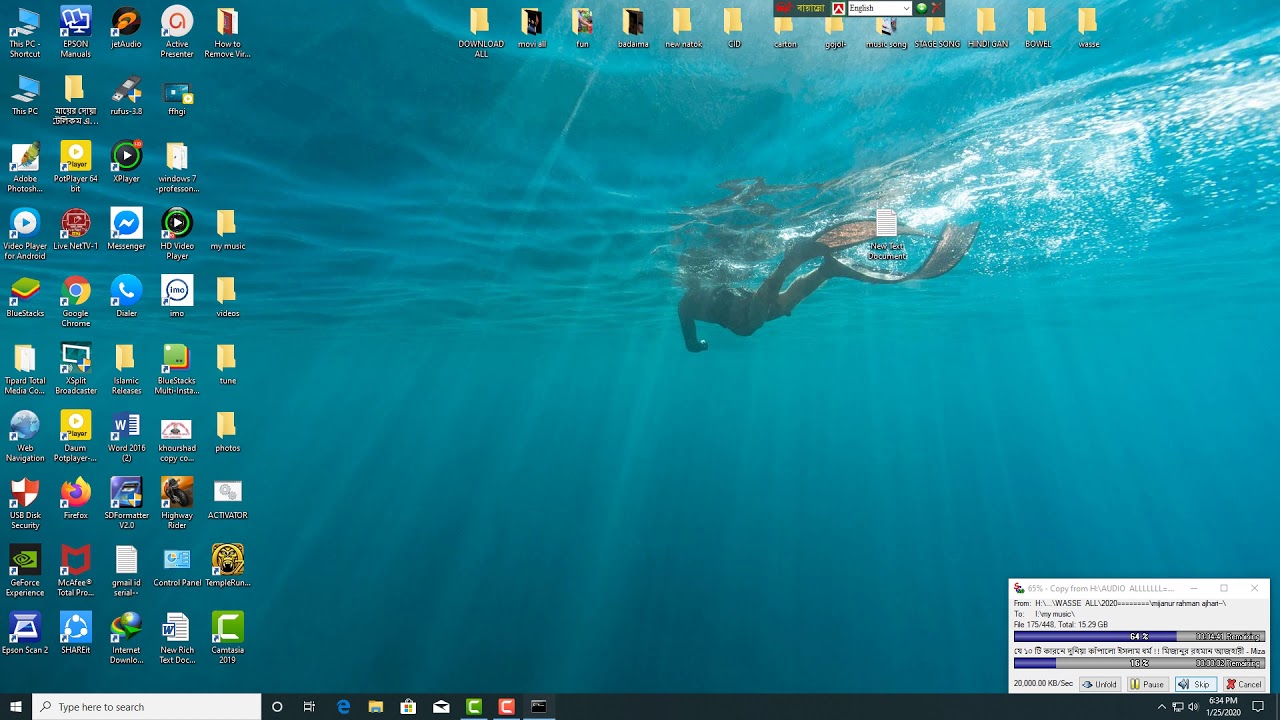This screenshot has width=1280, height=720.
Task: Select the Highway Rider desktop icon
Action: pyautogui.click(x=177, y=503)
